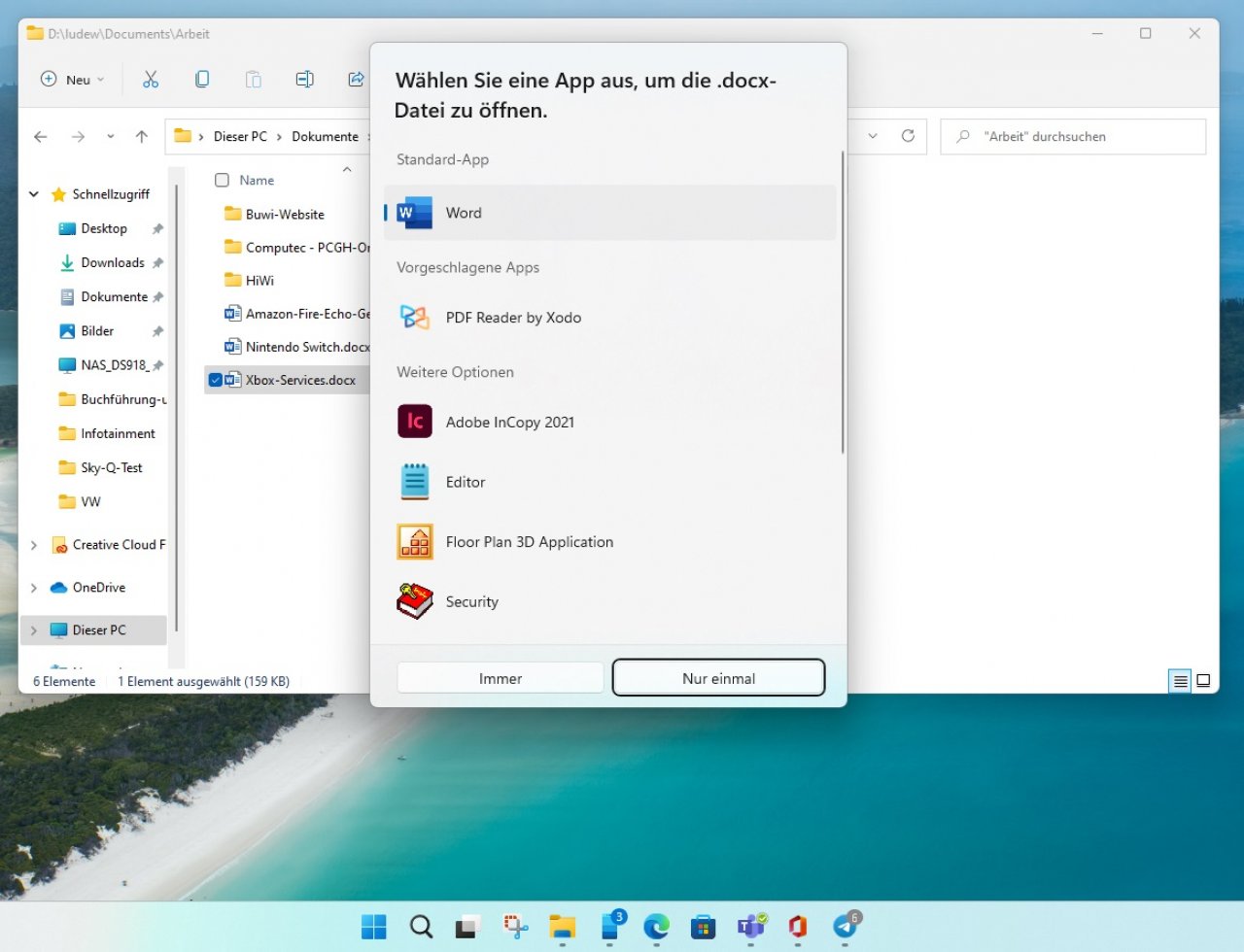This screenshot has height=952, width=1244.
Task: Open Task View on the taskbar
Action: (x=468, y=927)
